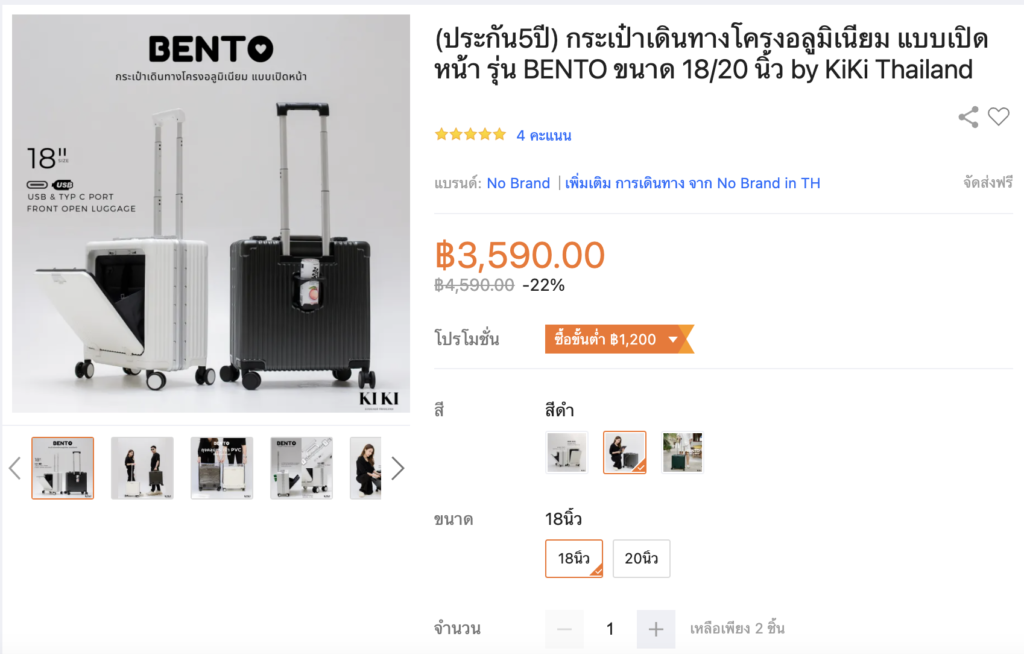Increase quantity with plus button
Image resolution: width=1024 pixels, height=654 pixels.
pyautogui.click(x=656, y=629)
